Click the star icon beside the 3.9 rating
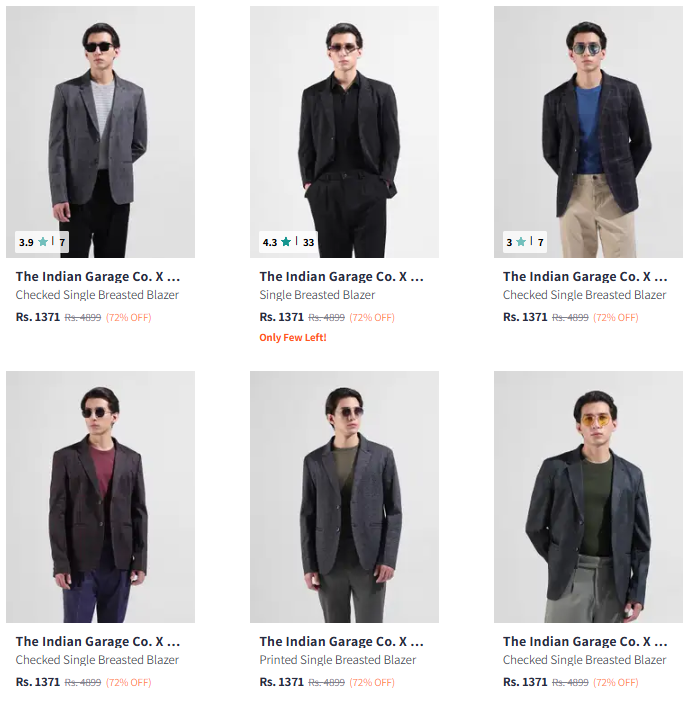 42,242
